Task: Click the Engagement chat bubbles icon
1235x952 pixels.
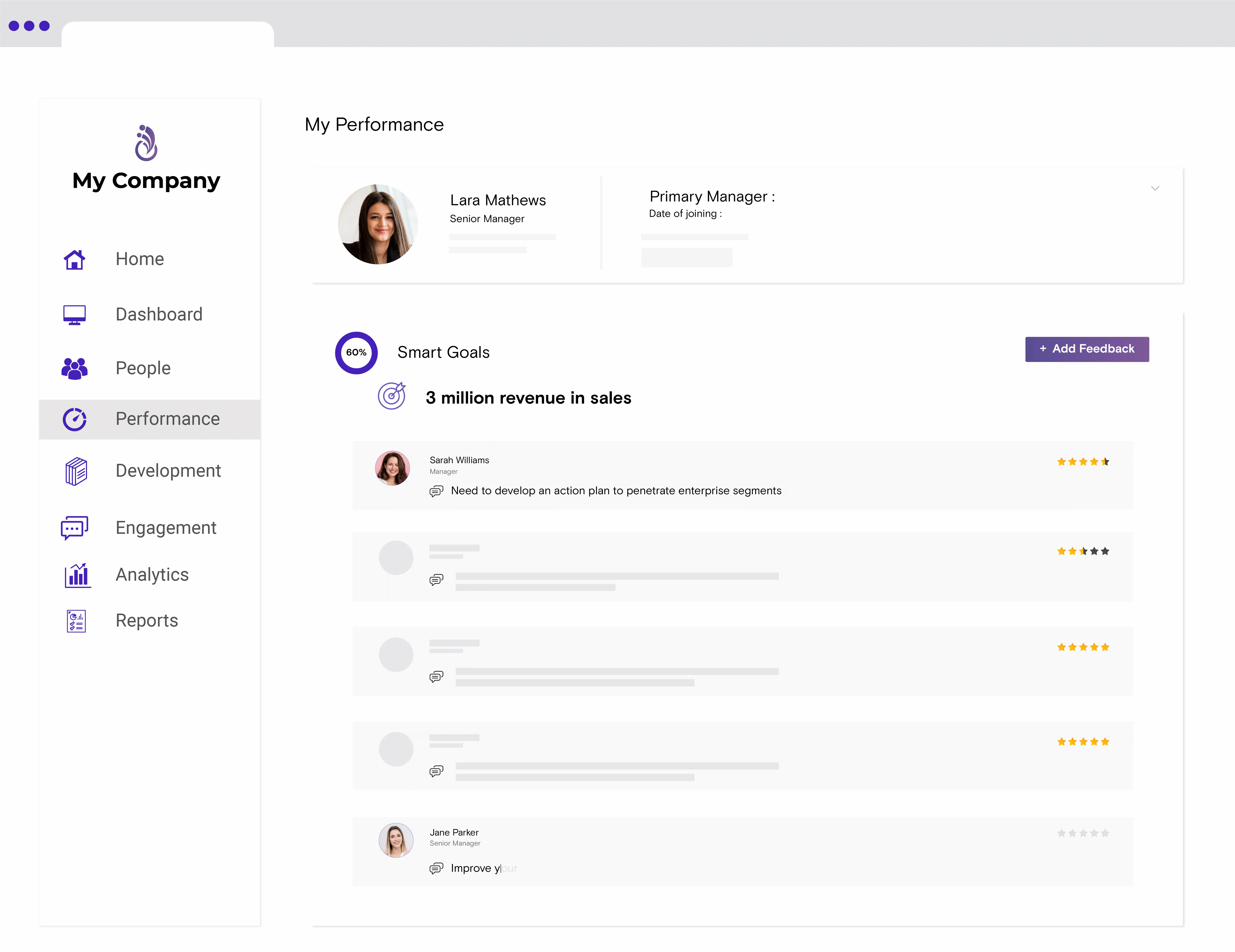Action: (x=75, y=528)
